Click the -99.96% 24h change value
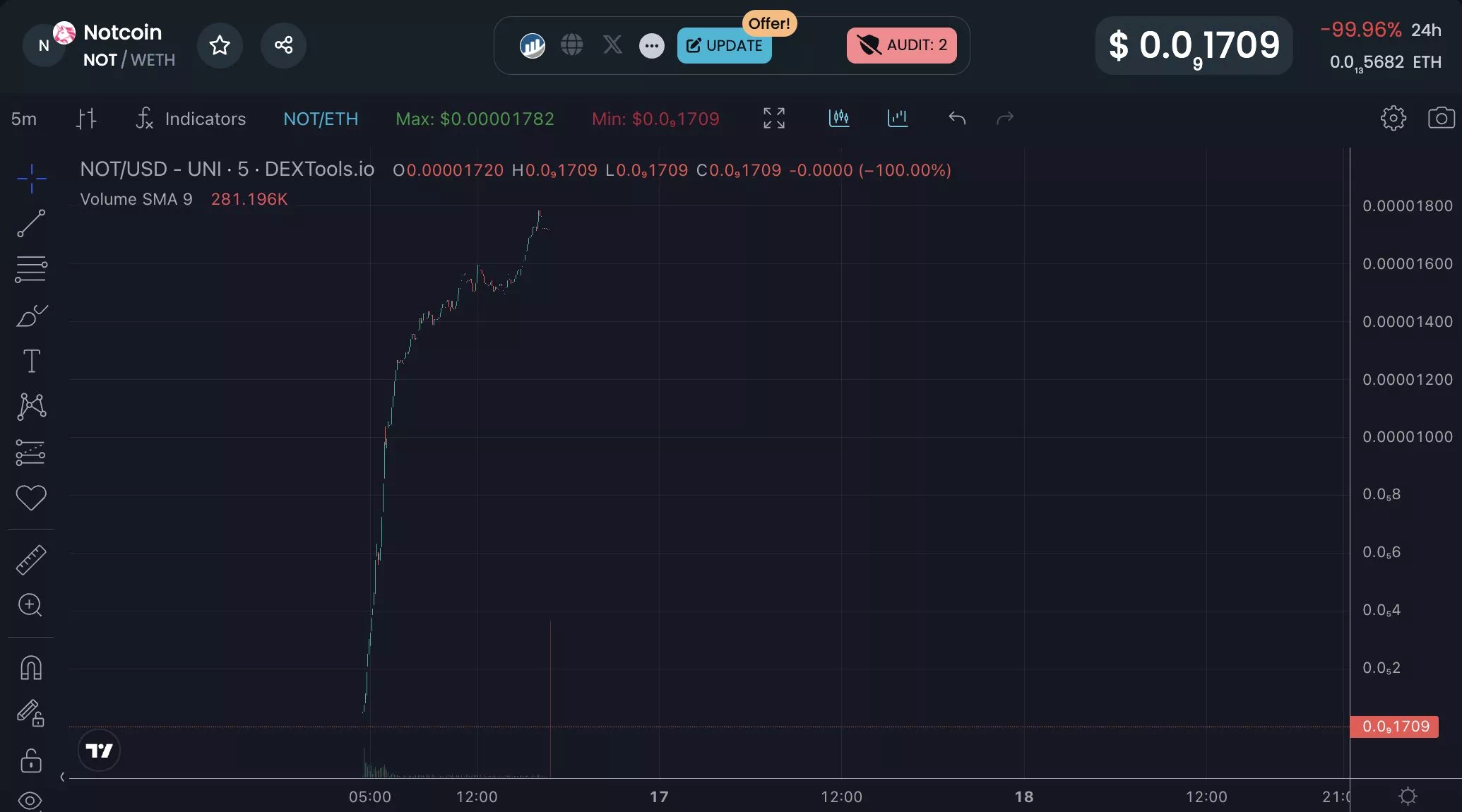The image size is (1462, 812). click(x=1360, y=30)
